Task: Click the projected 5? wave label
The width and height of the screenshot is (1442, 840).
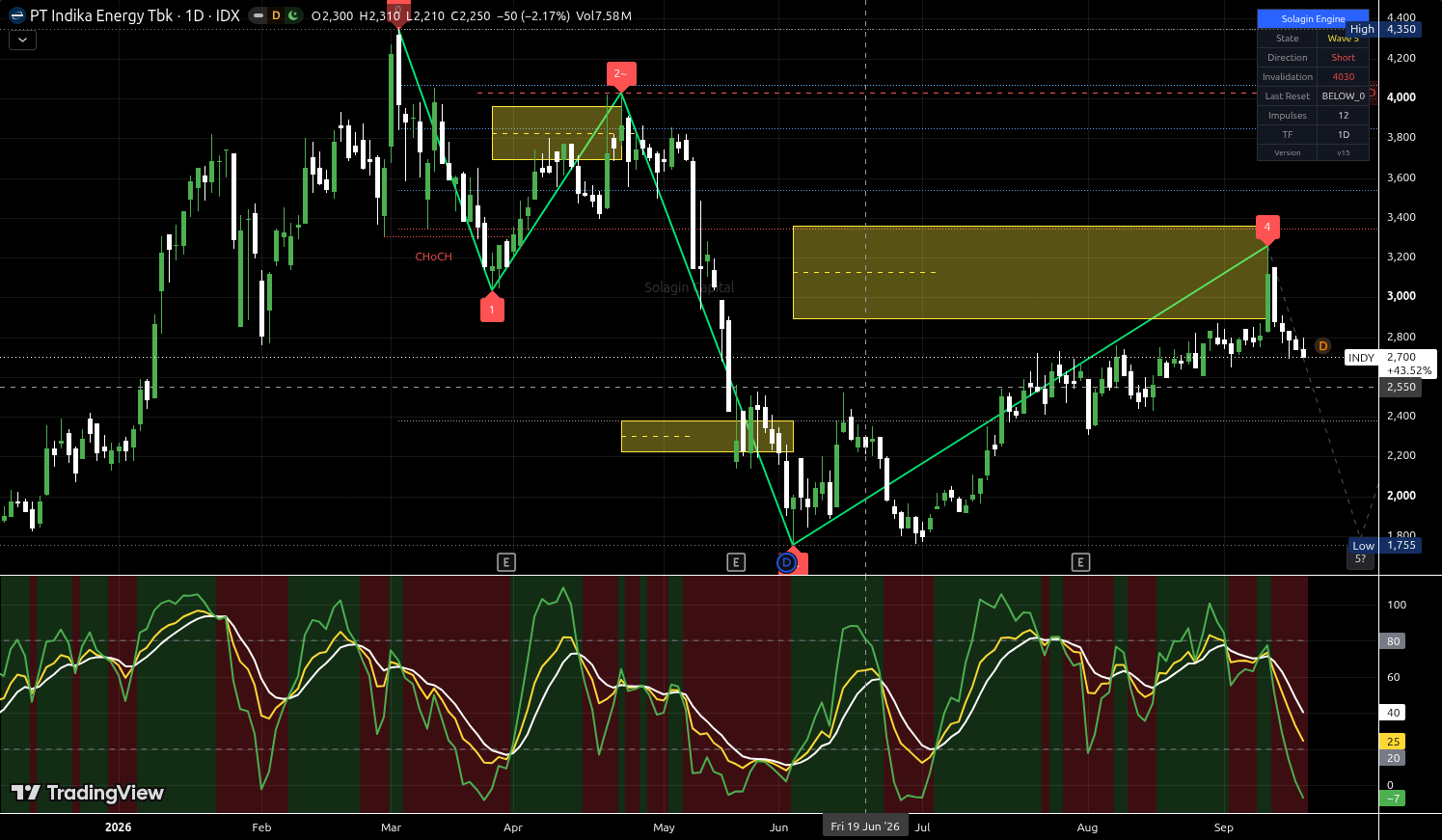Action: pyautogui.click(x=1360, y=558)
